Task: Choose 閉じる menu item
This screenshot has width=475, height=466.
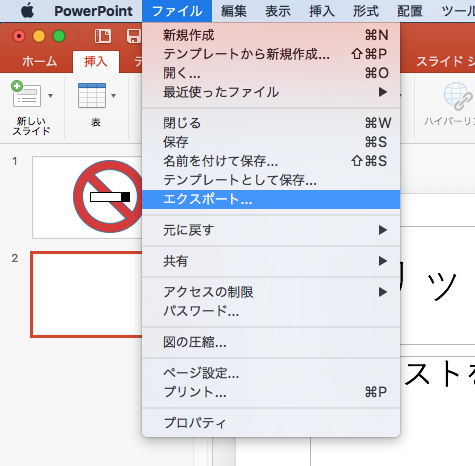Action: [x=271, y=123]
